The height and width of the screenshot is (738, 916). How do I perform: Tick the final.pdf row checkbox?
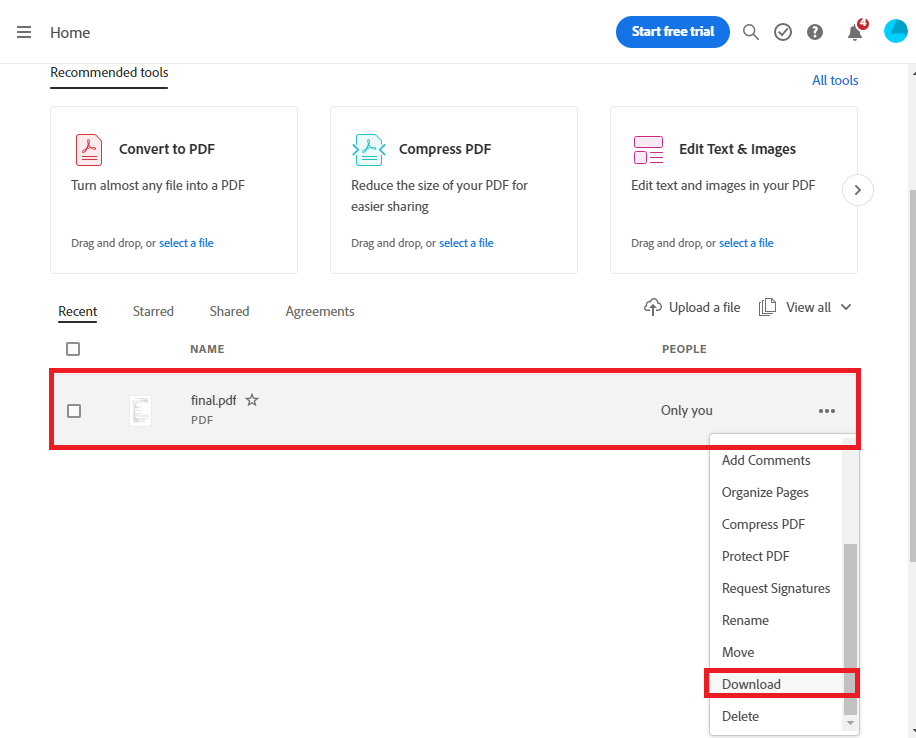tap(74, 411)
